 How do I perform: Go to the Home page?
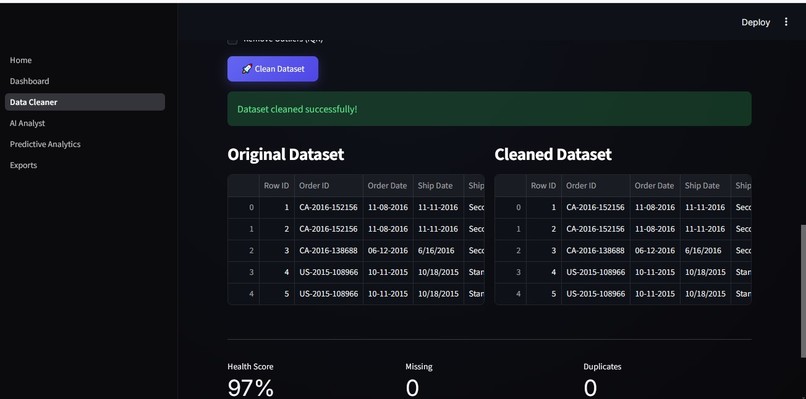[21, 60]
